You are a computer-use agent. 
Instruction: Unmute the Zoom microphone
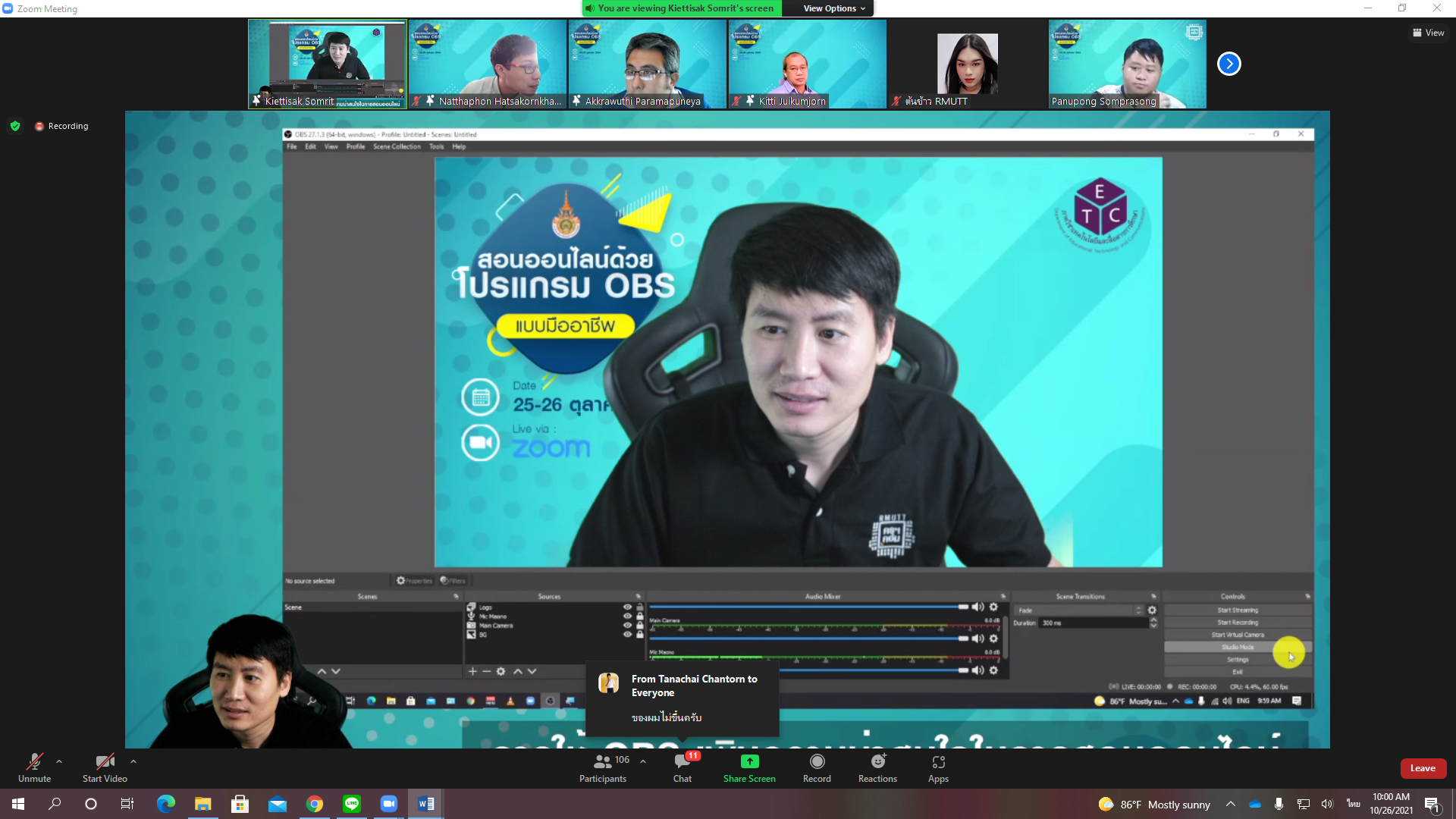click(34, 767)
